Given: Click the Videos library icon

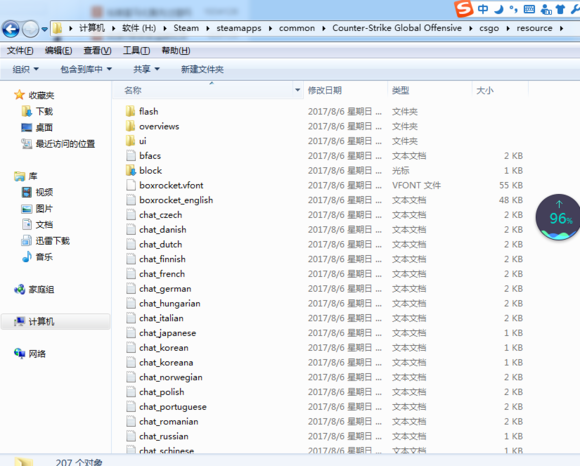Looking at the screenshot, I should (27, 192).
